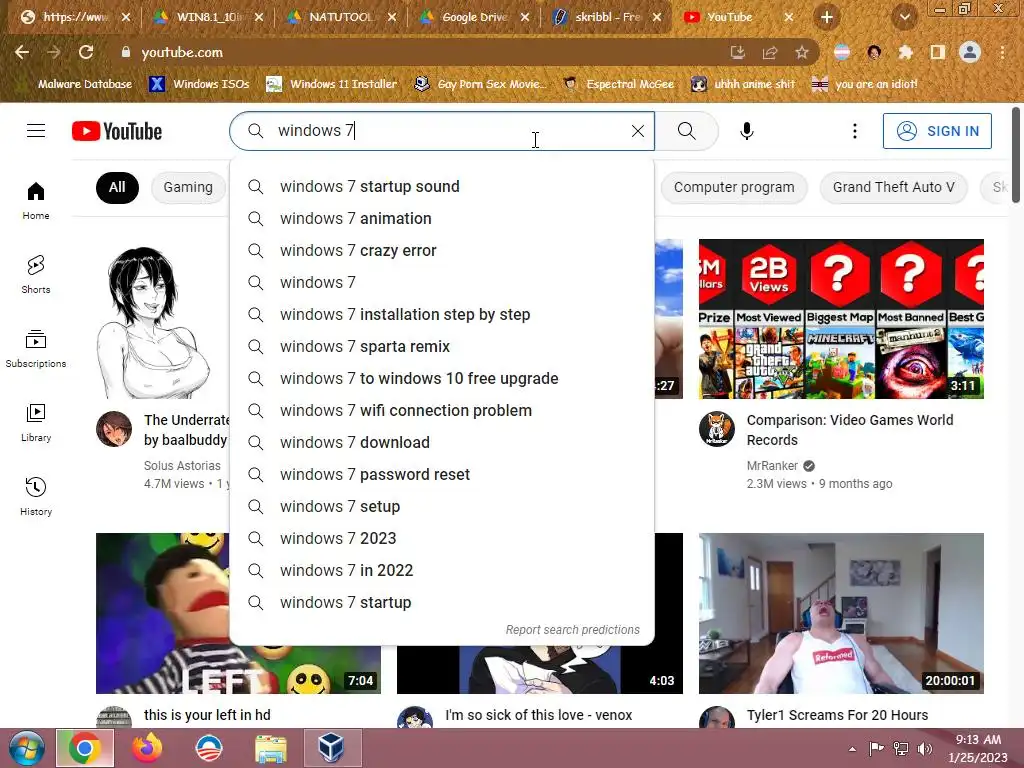Show hidden tray icons arrow
Viewport: 1024px width, 768px height.
852,749
